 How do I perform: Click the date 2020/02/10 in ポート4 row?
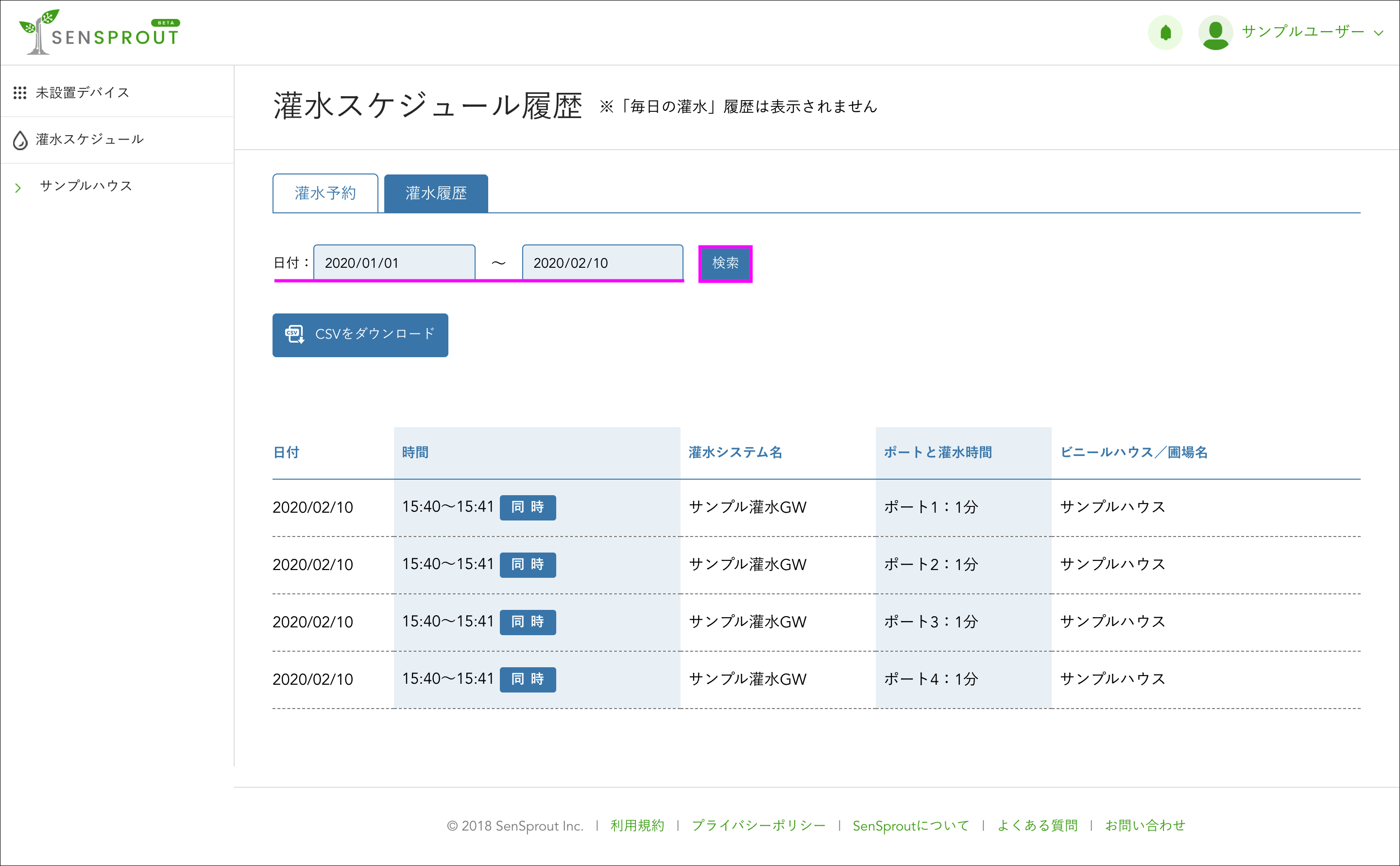point(312,680)
